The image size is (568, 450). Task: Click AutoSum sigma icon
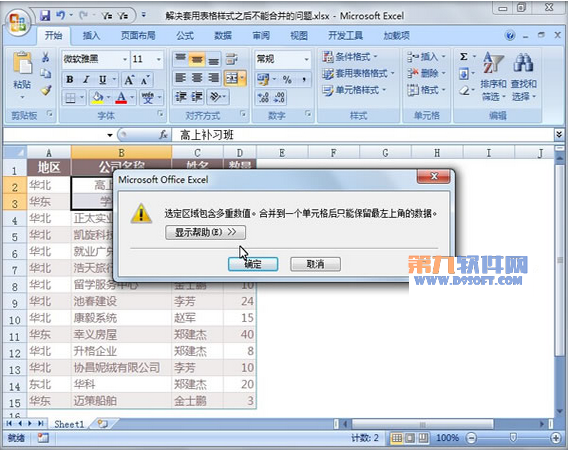pyautogui.click(x=464, y=57)
